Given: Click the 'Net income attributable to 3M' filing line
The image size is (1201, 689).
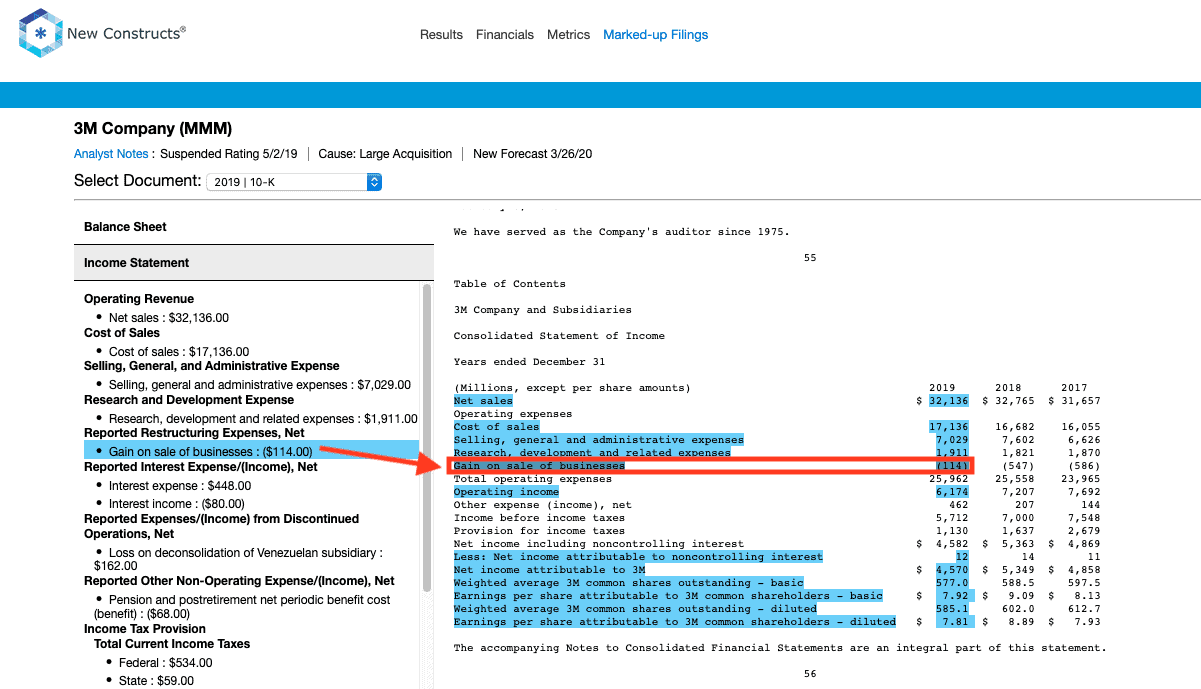Looking at the screenshot, I should click(x=549, y=570).
